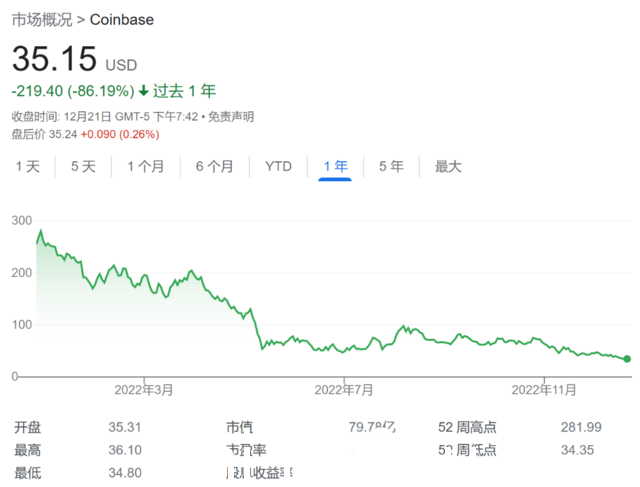
Task: Click the green endpoint dot on chart
Action: point(627,359)
